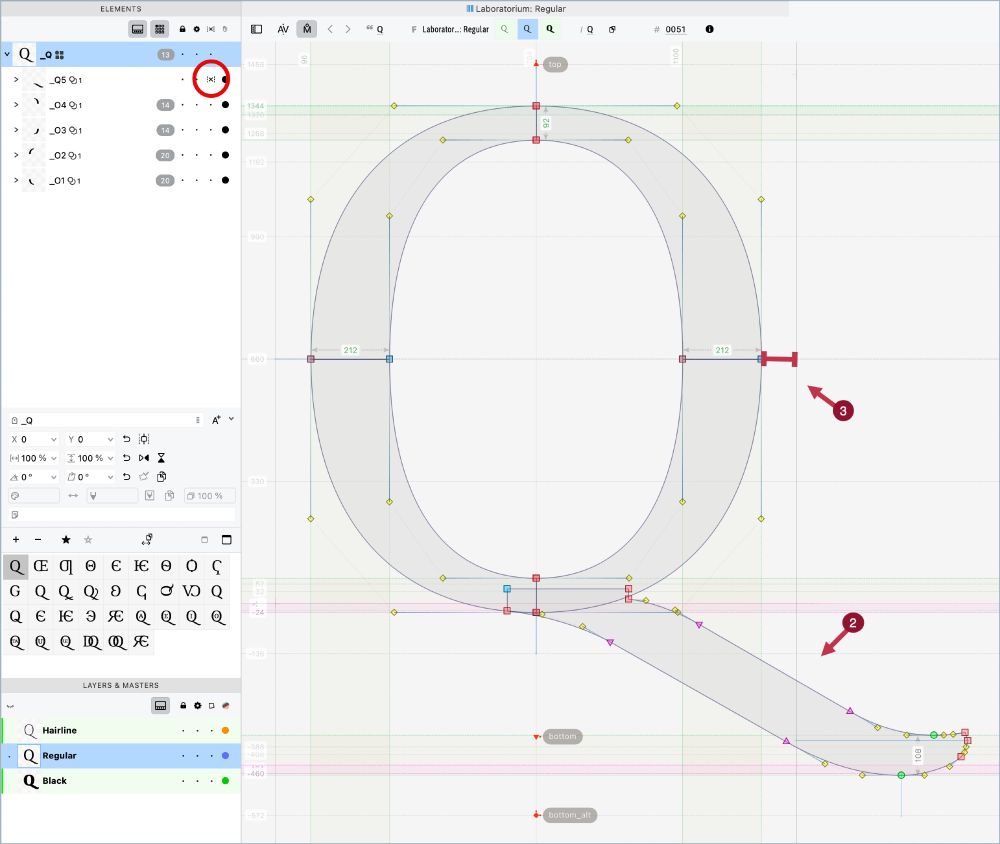
Task: Expand the _Q5 element row
Action: coord(16,80)
